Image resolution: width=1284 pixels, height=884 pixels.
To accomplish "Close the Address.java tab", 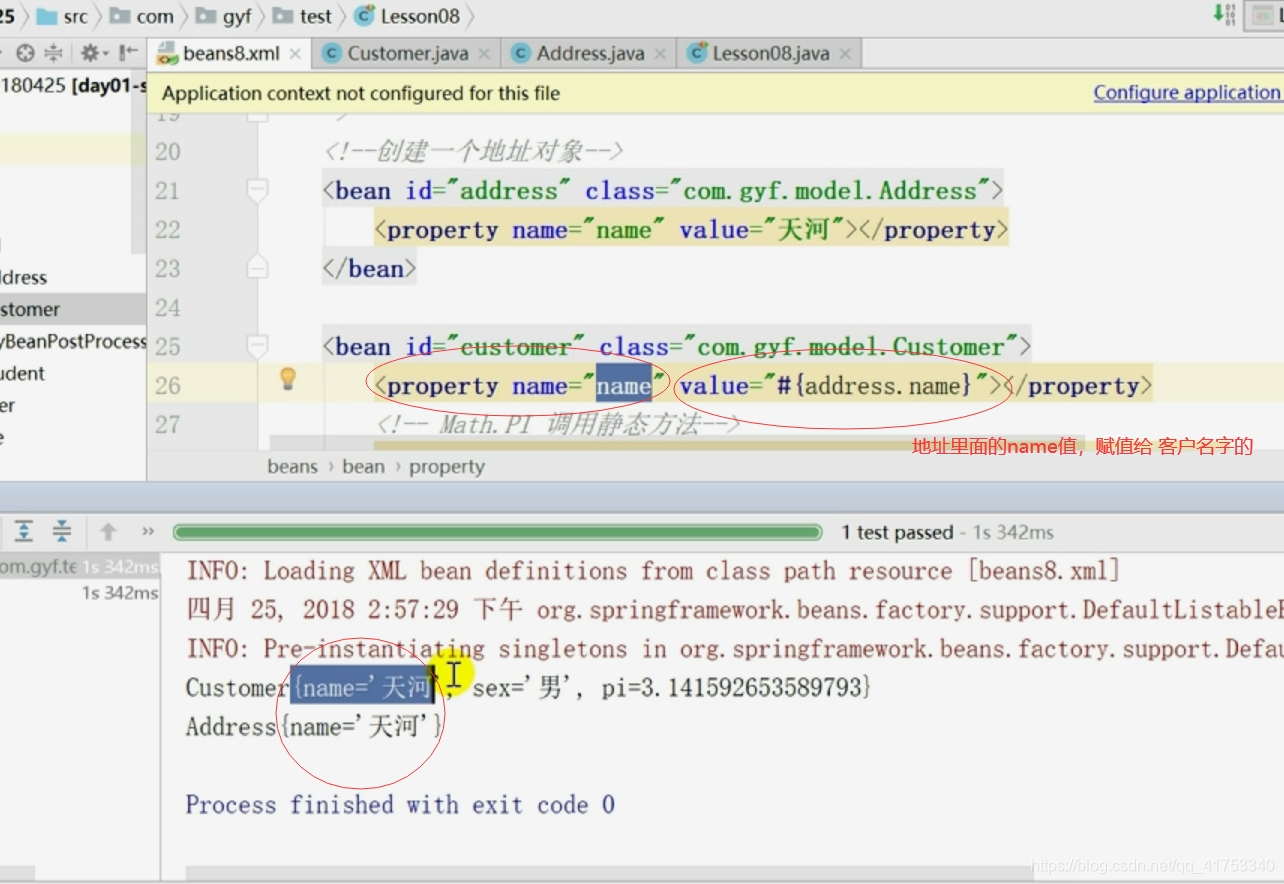I will [x=660, y=54].
